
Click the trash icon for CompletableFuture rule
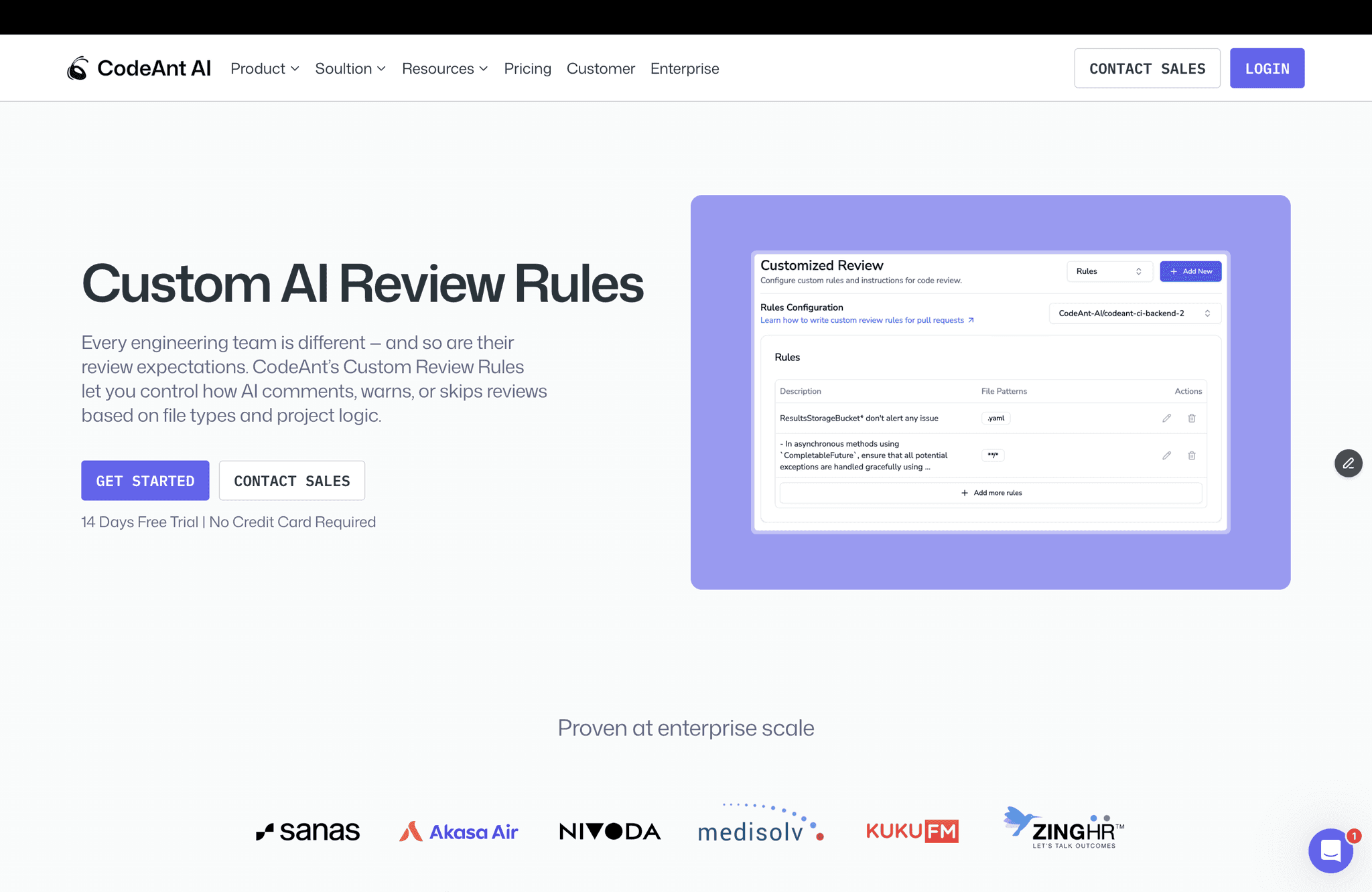tap(1192, 455)
